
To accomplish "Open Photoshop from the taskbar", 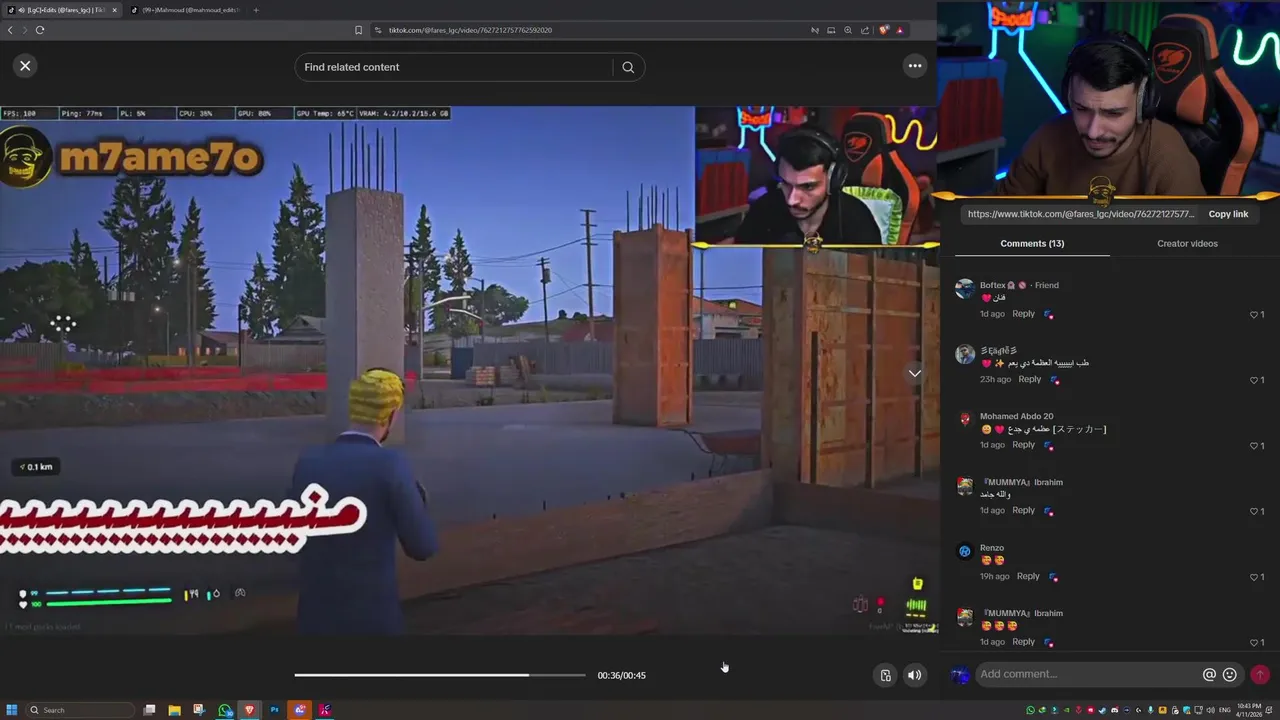I will [x=274, y=710].
